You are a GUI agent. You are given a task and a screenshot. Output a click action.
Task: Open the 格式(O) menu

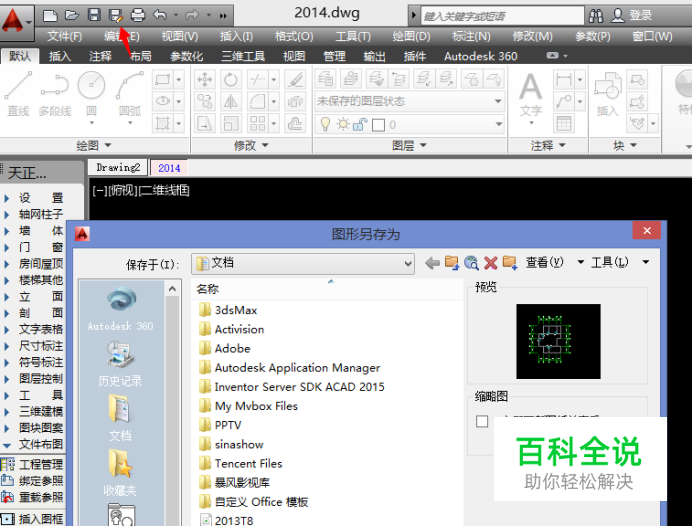coord(294,36)
